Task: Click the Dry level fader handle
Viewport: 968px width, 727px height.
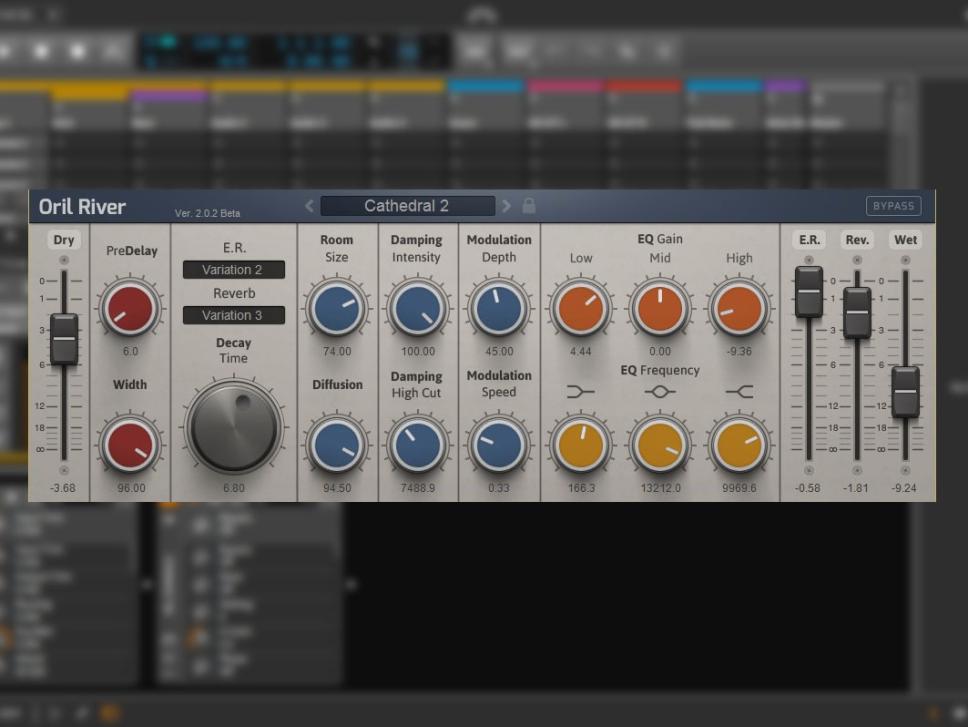Action: [x=64, y=338]
